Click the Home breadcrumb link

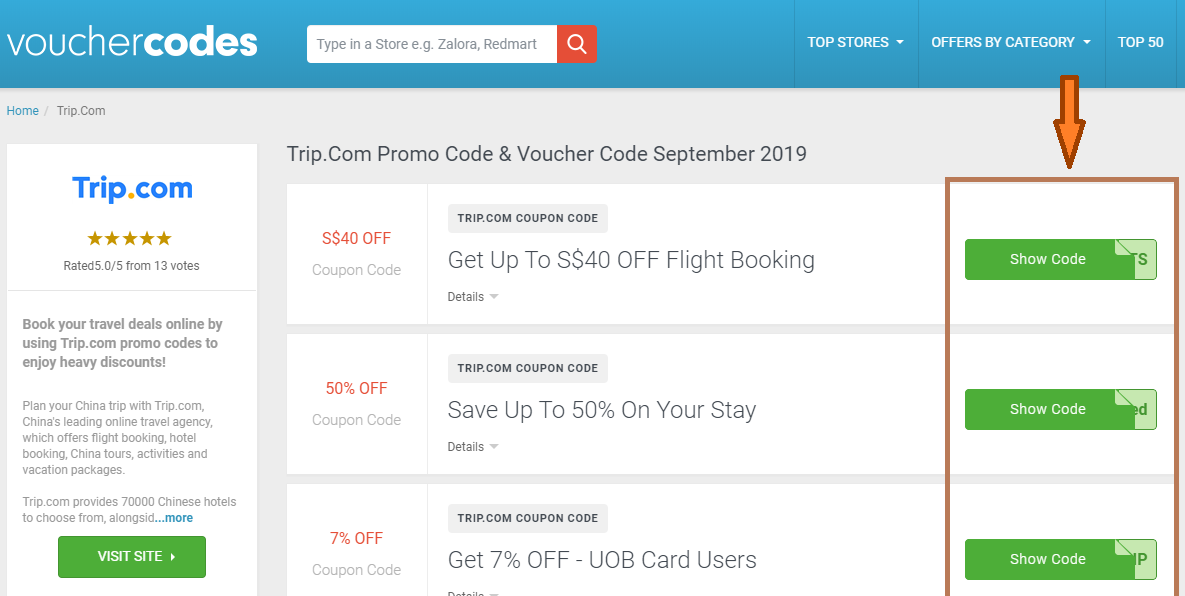click(x=23, y=110)
